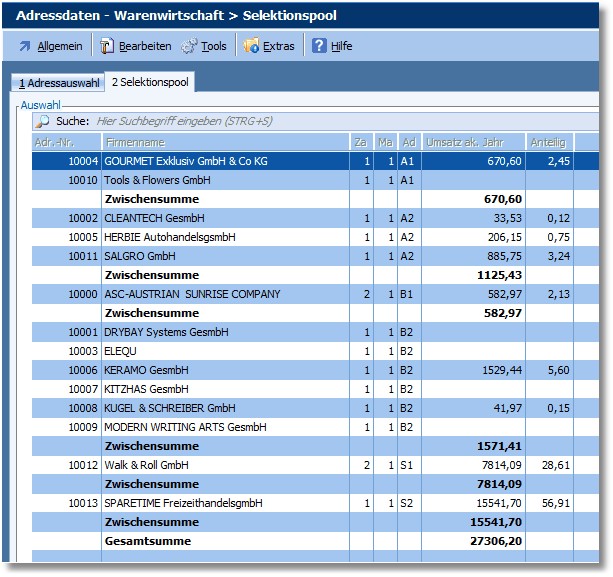Image resolution: width=613 pixels, height=577 pixels.
Task: Select the Selektionspool tab
Action: click(x=150, y=82)
